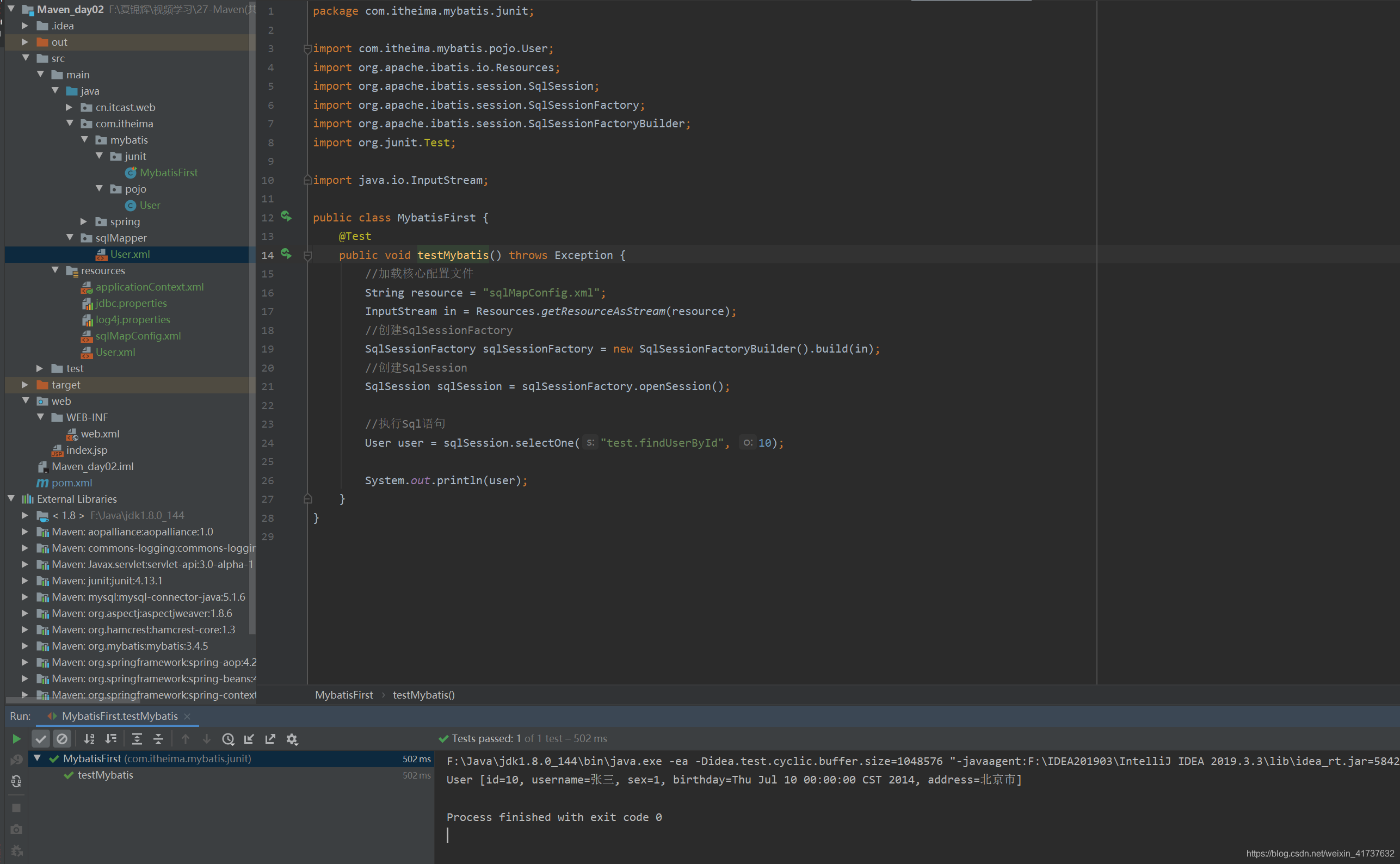Screen dimensions: 1400x864
Task: Import tests from file icon
Action: (x=249, y=739)
